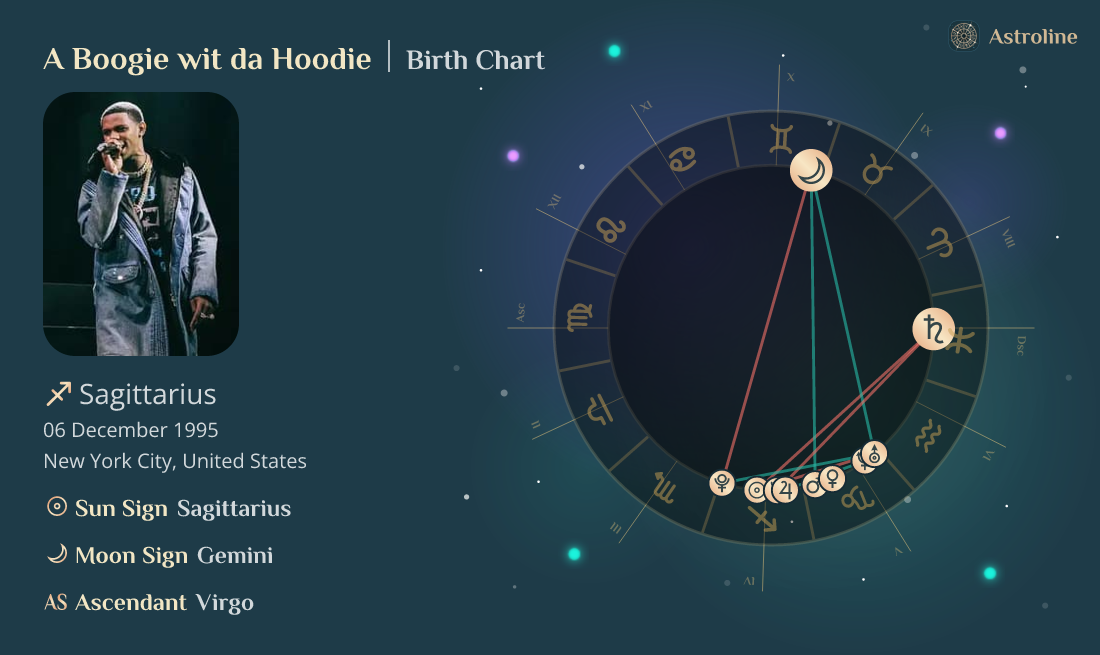This screenshot has height=655, width=1100.
Task: Click the Moon planet marker on the chart wheel
Action: [x=811, y=171]
